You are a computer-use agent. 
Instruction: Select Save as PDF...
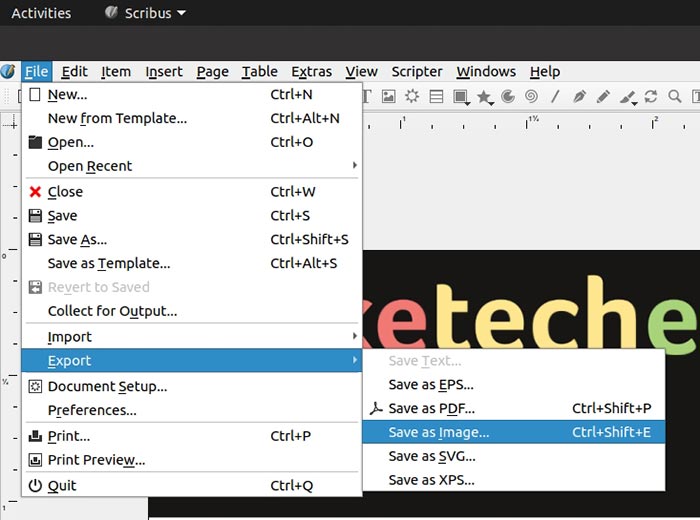click(513, 408)
